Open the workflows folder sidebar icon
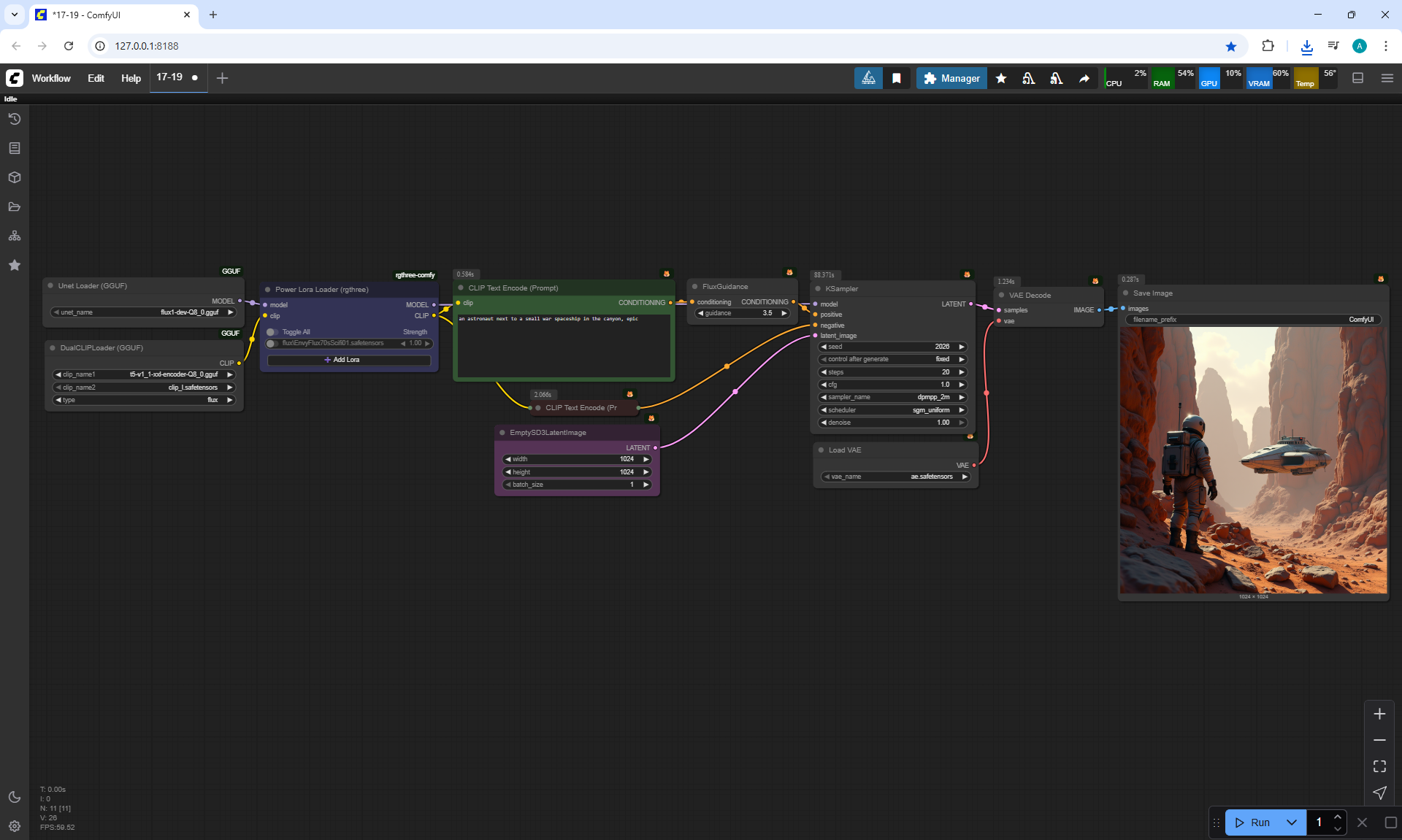The image size is (1402, 840). (15, 207)
